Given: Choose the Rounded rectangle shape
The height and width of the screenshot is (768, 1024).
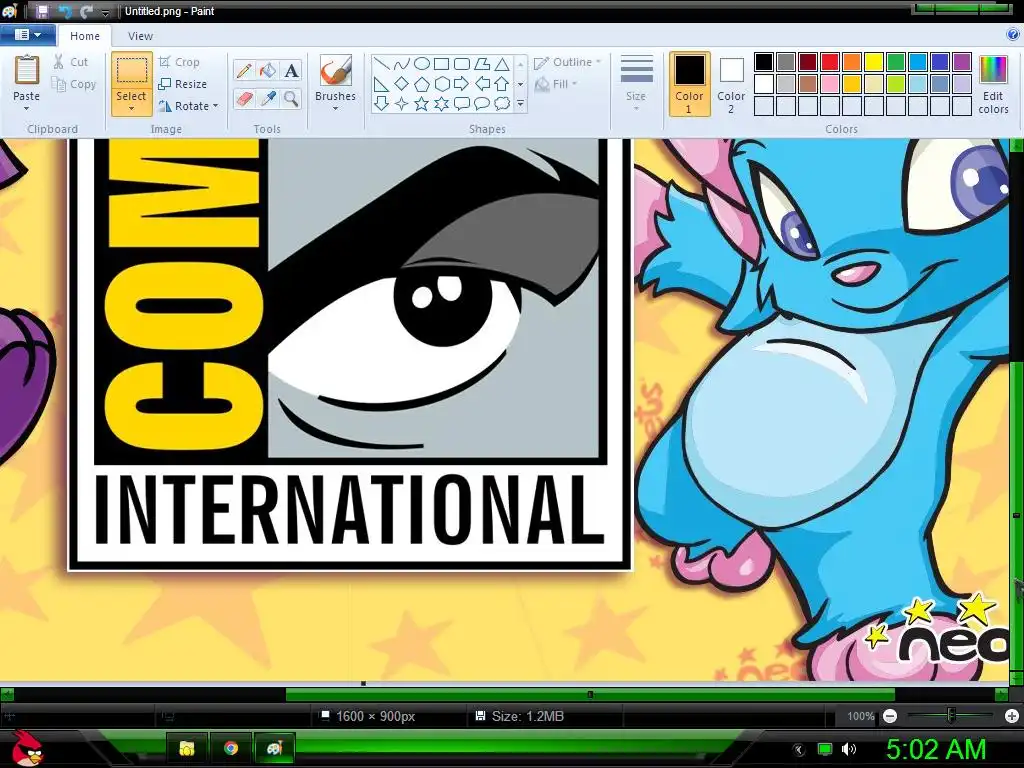Looking at the screenshot, I should pyautogui.click(x=462, y=64).
